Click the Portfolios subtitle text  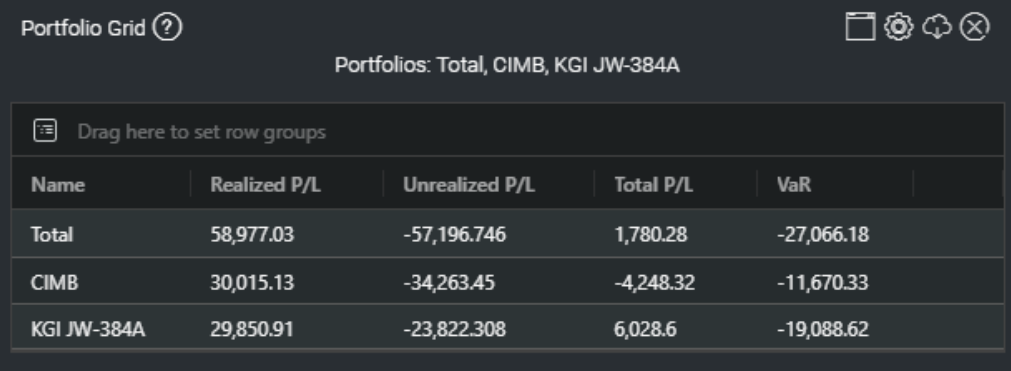point(507,65)
